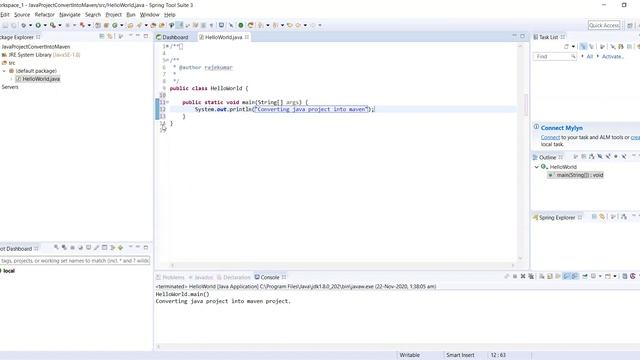Toggle Link with Editor in Package Explorer
This screenshot has height=360, width=640.
[110, 36]
